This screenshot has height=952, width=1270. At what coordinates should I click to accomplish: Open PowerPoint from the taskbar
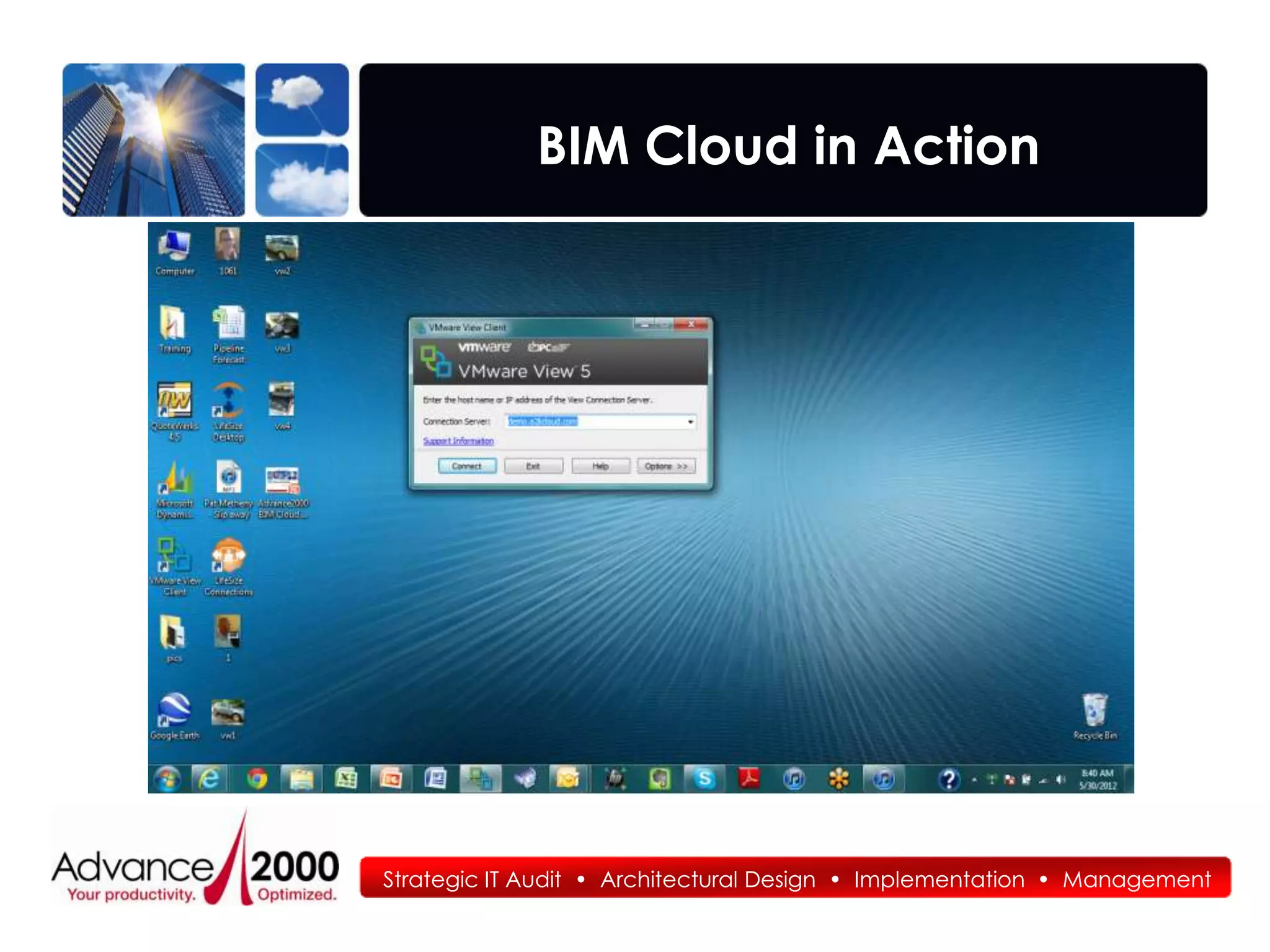pos(391,778)
